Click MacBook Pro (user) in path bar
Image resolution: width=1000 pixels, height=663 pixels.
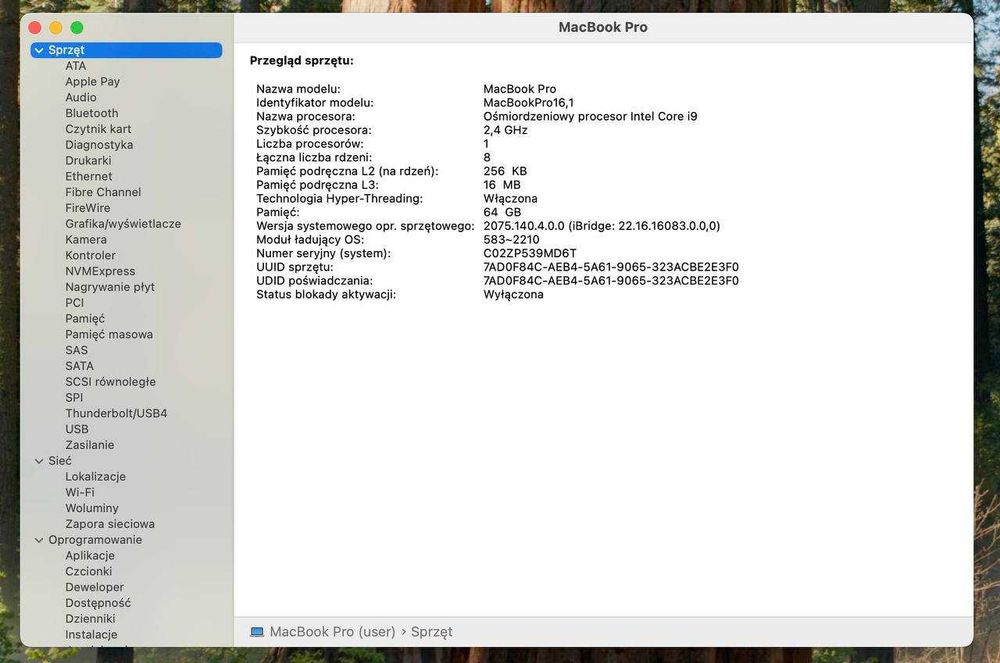(332, 632)
